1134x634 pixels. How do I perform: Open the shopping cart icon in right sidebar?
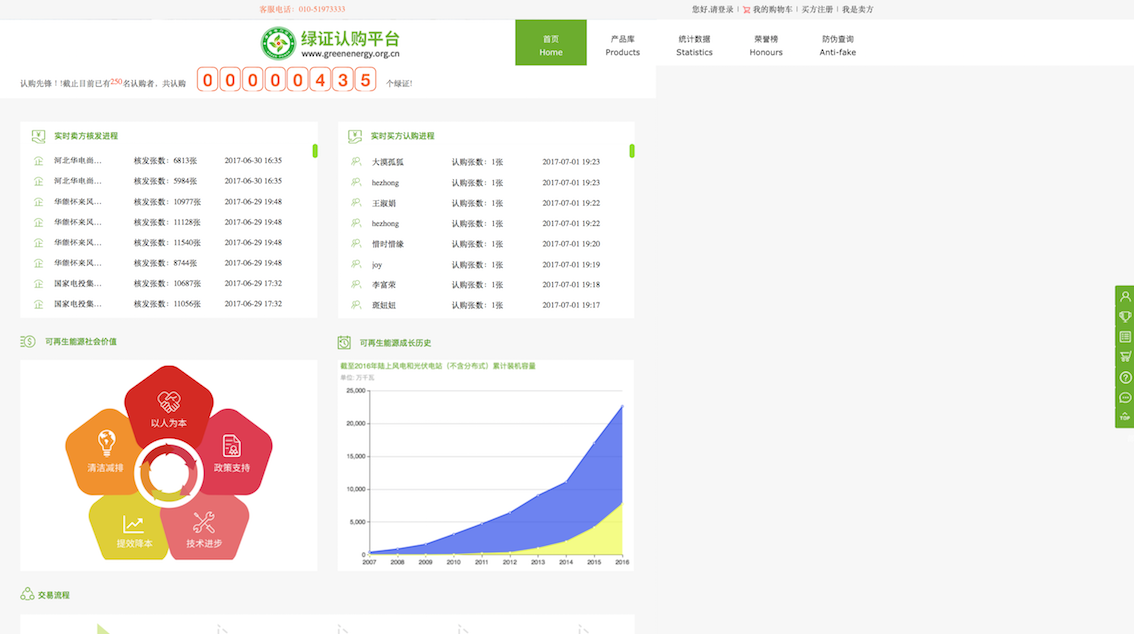(1125, 357)
